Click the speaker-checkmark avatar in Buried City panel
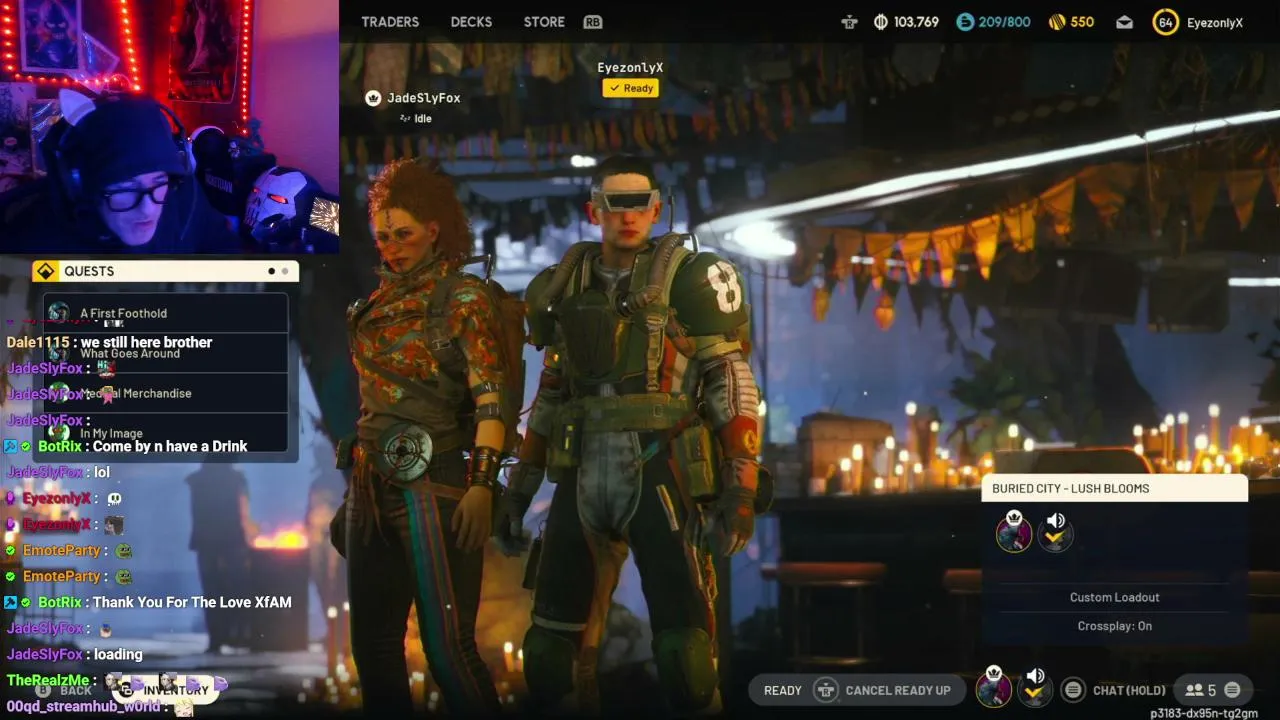1280x720 pixels. 1055,531
